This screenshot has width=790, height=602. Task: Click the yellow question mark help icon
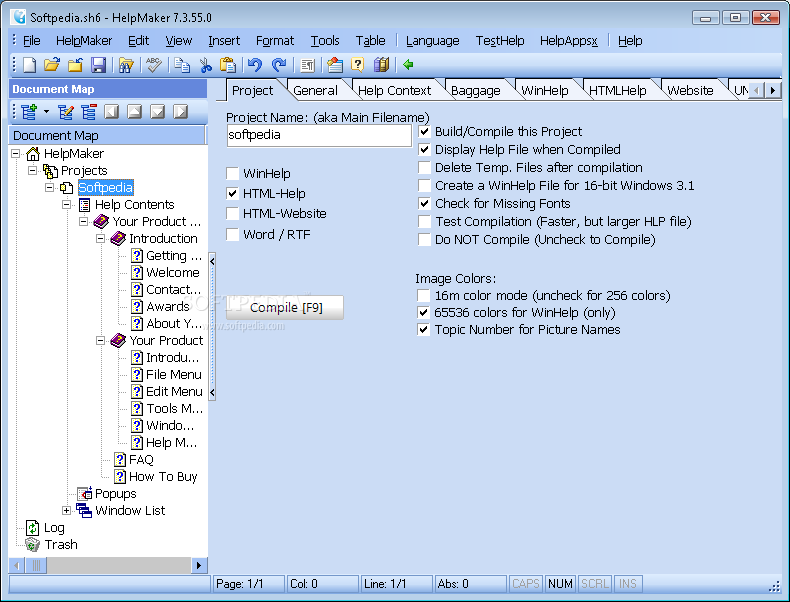point(358,64)
